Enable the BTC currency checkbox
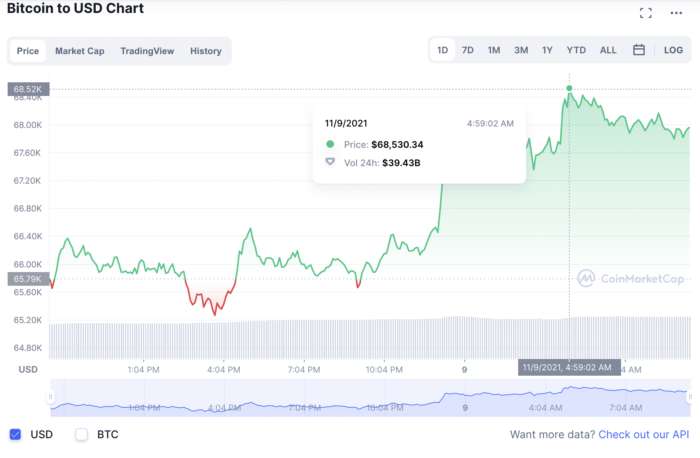The width and height of the screenshot is (700, 458). tap(82, 434)
